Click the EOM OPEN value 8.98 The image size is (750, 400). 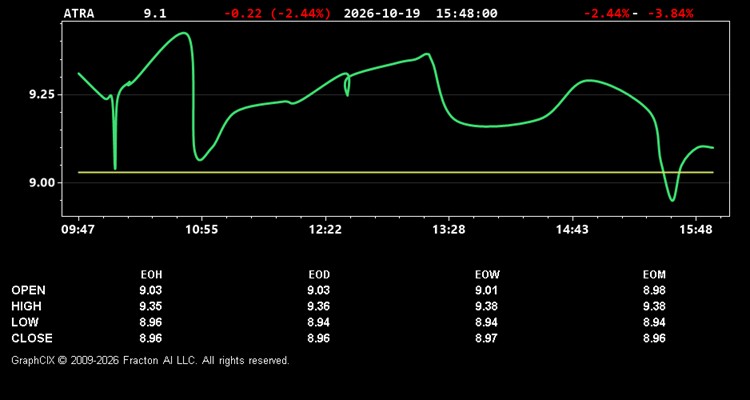click(654, 290)
